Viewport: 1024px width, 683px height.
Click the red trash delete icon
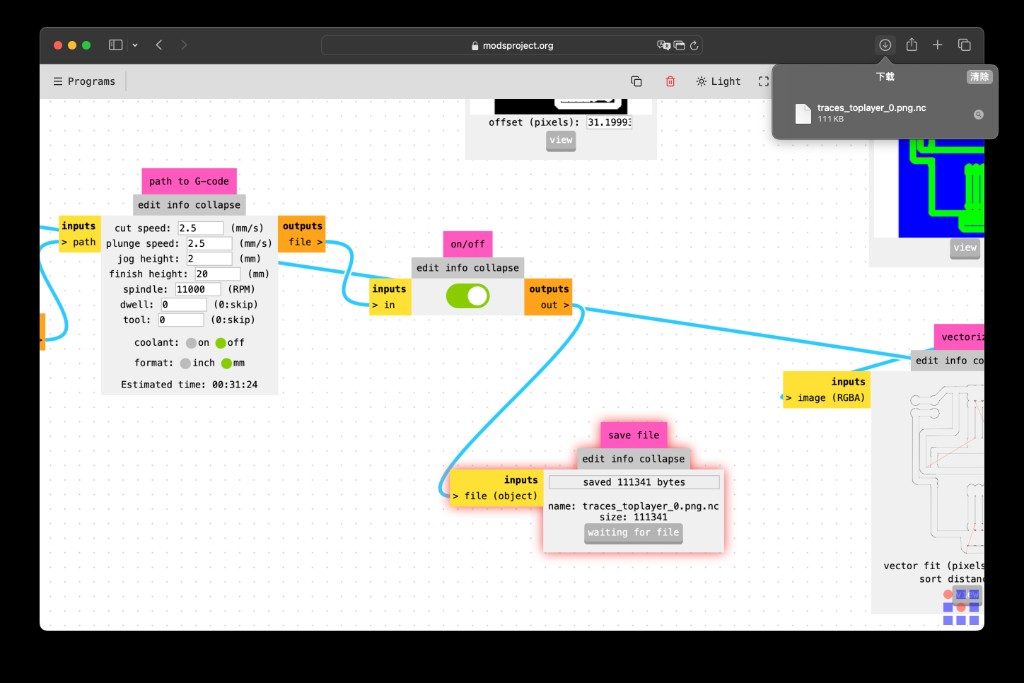coord(670,82)
